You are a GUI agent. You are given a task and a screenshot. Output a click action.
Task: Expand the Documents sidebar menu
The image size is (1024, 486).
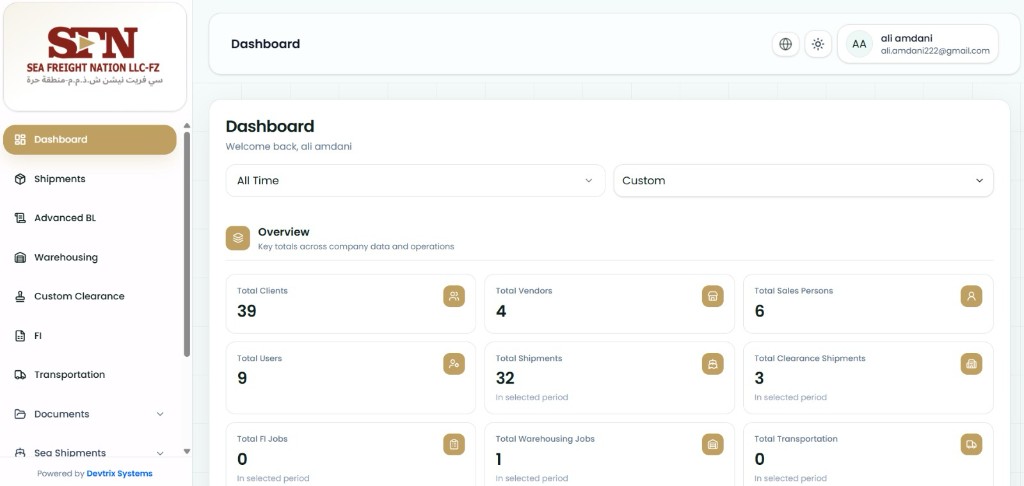(89, 414)
